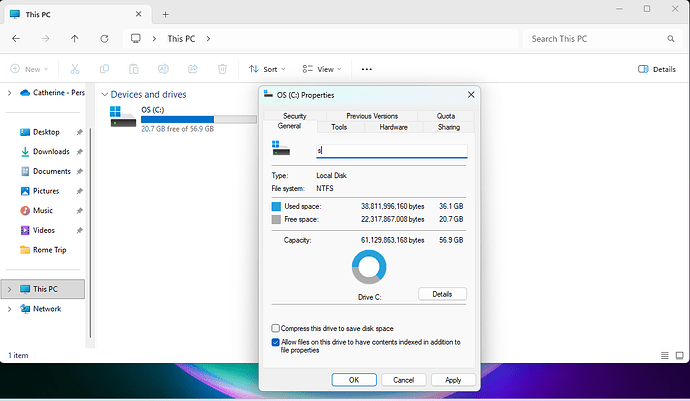
Task: Switch to the Hardware tab
Action: coord(393,127)
